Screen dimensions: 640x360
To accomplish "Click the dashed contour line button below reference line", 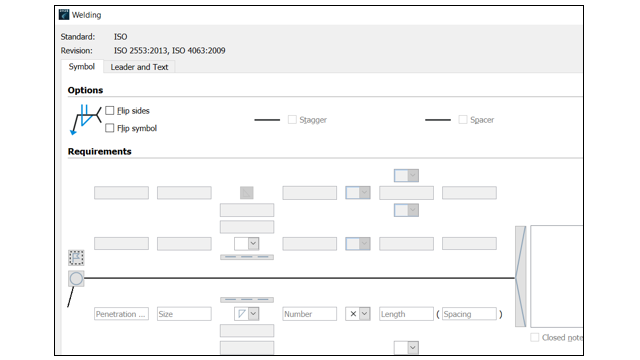I will pos(247,300).
